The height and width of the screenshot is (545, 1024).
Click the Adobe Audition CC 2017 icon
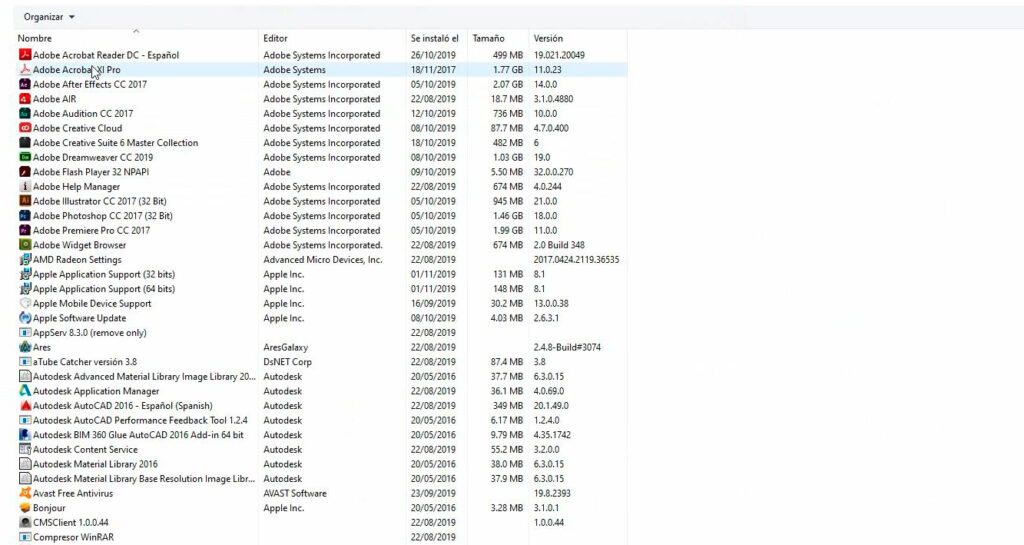(25, 114)
